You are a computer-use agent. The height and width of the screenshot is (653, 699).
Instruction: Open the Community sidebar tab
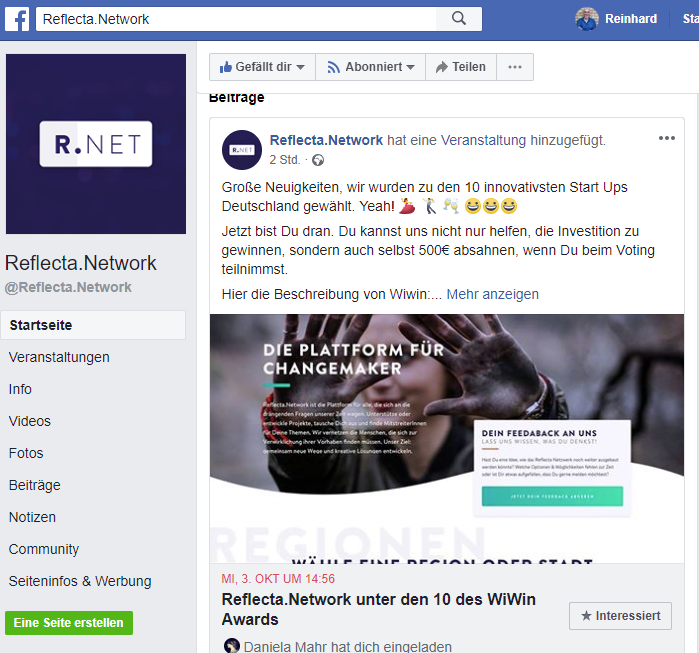(44, 549)
